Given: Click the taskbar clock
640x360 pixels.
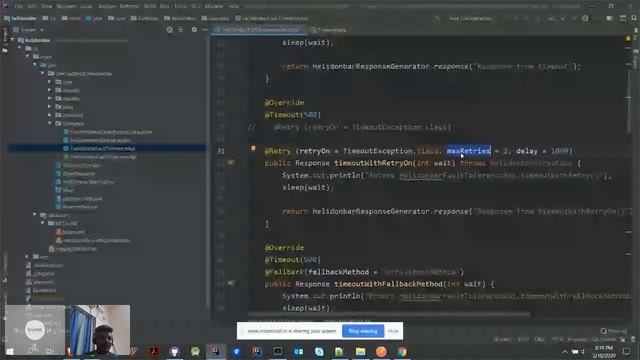Looking at the screenshot, I should click(604, 352).
